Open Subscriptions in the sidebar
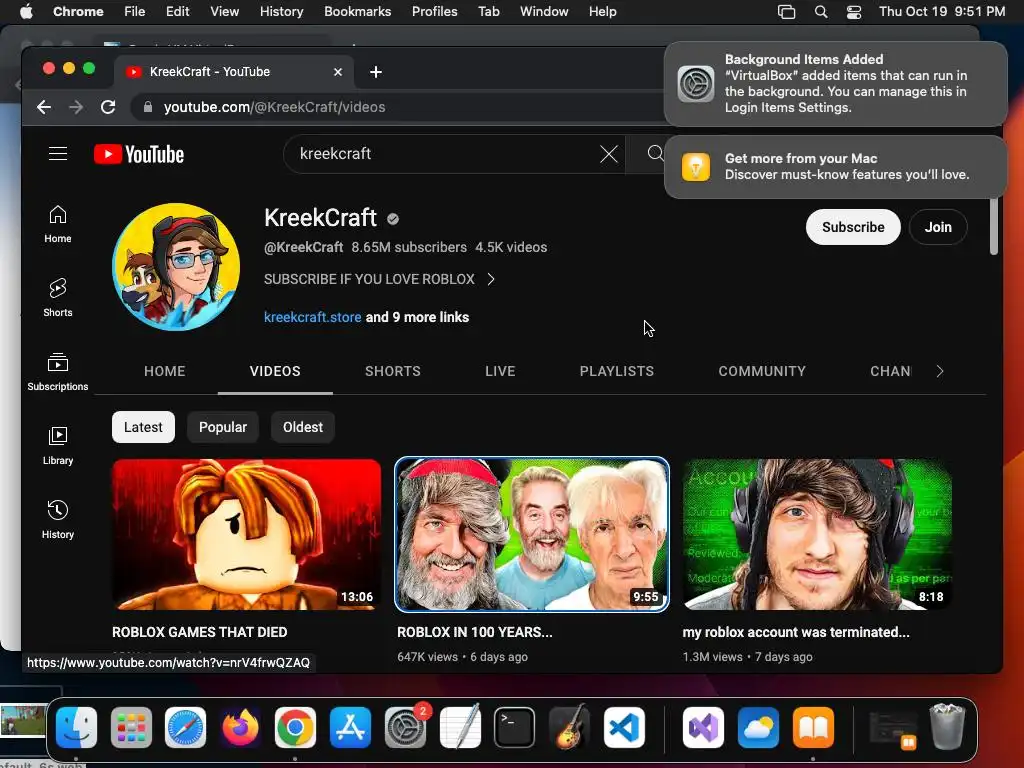Viewport: 1024px width, 768px height. pos(57,372)
